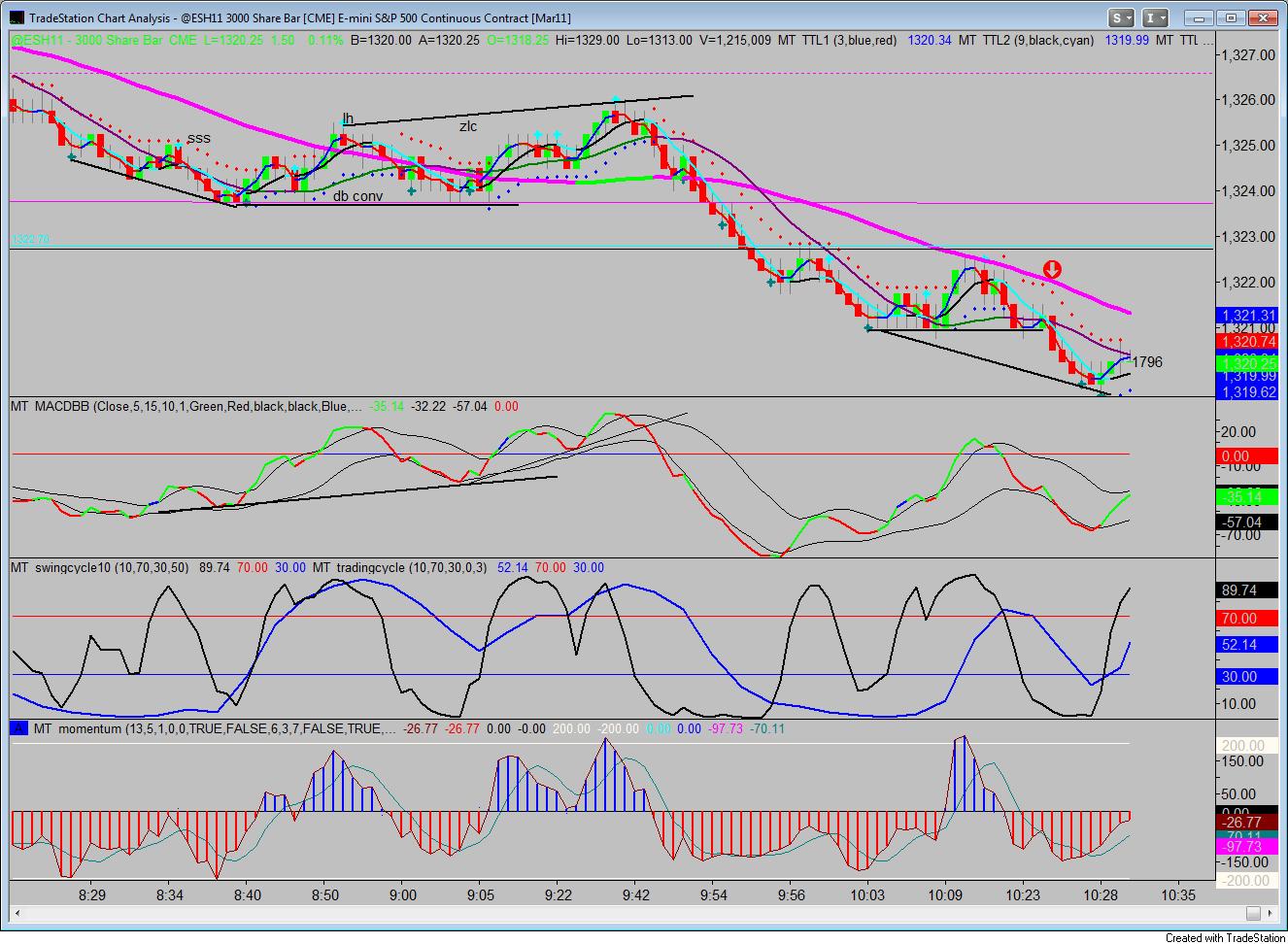
Task: Click the red down-arrow signal marker on chart
Action: click(x=1052, y=270)
